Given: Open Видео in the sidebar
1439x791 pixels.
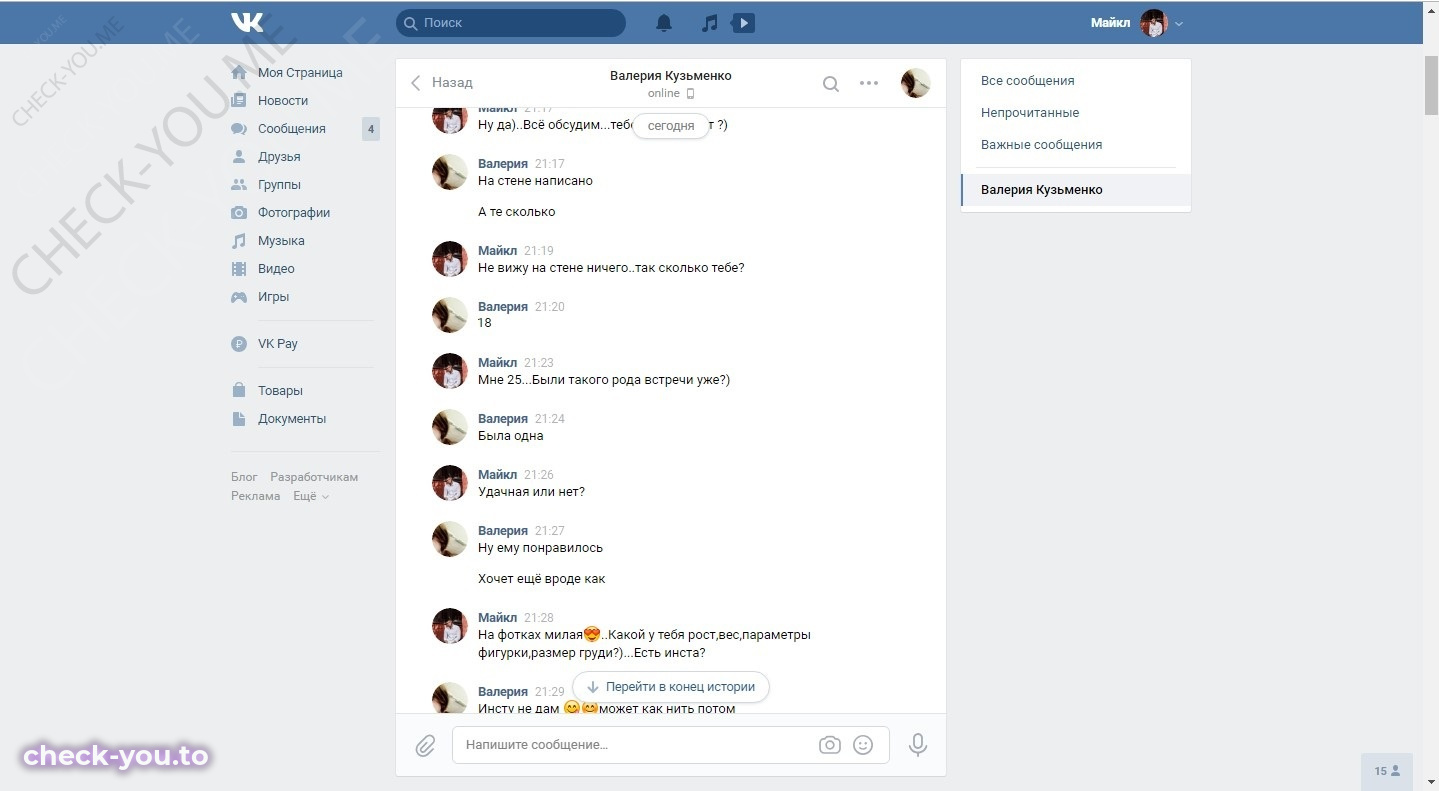Looking at the screenshot, I should (276, 269).
